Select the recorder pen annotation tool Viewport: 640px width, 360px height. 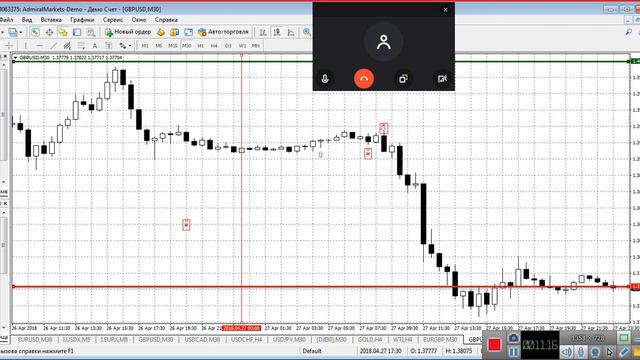coord(624,351)
